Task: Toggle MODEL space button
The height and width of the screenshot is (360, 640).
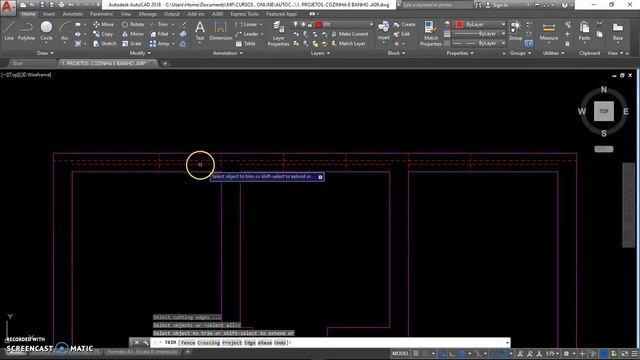Action: [x=400, y=353]
